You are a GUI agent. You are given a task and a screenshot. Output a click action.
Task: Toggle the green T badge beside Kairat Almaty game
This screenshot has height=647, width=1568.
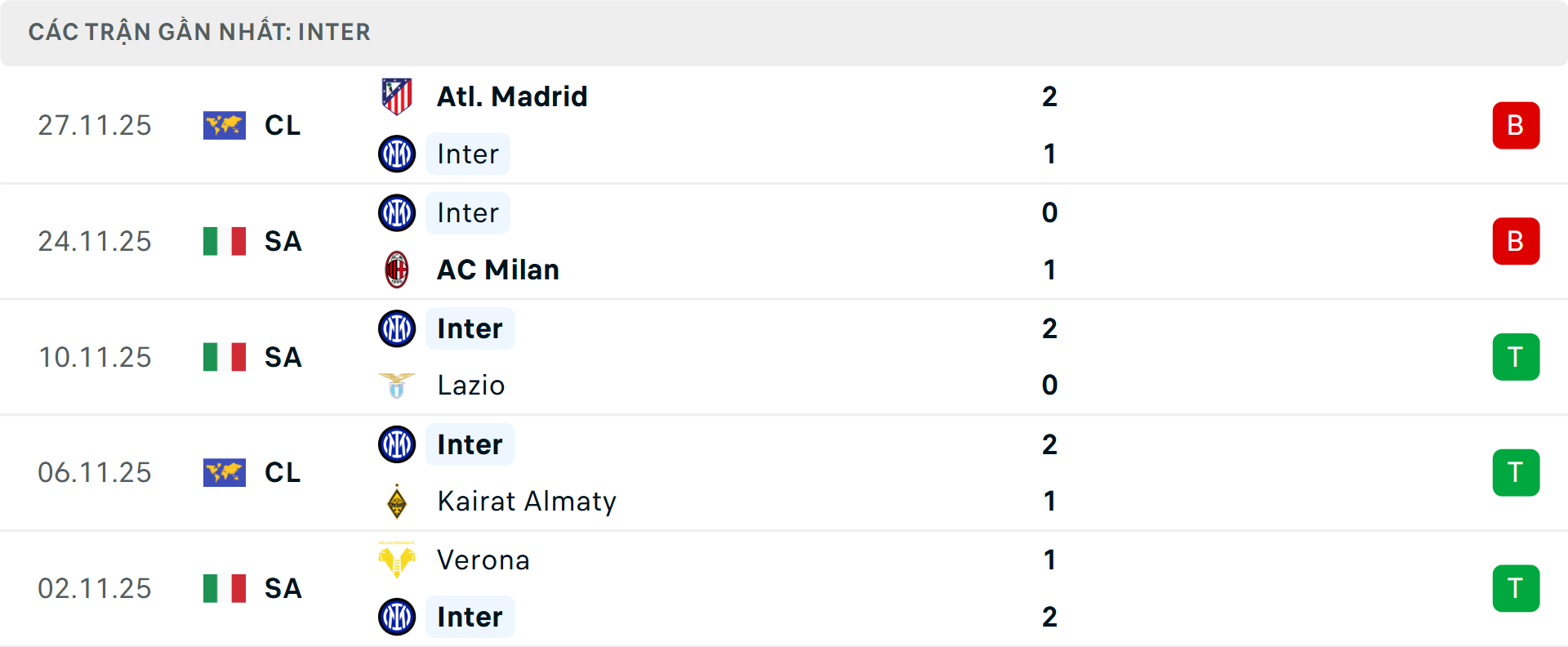coord(1516,472)
